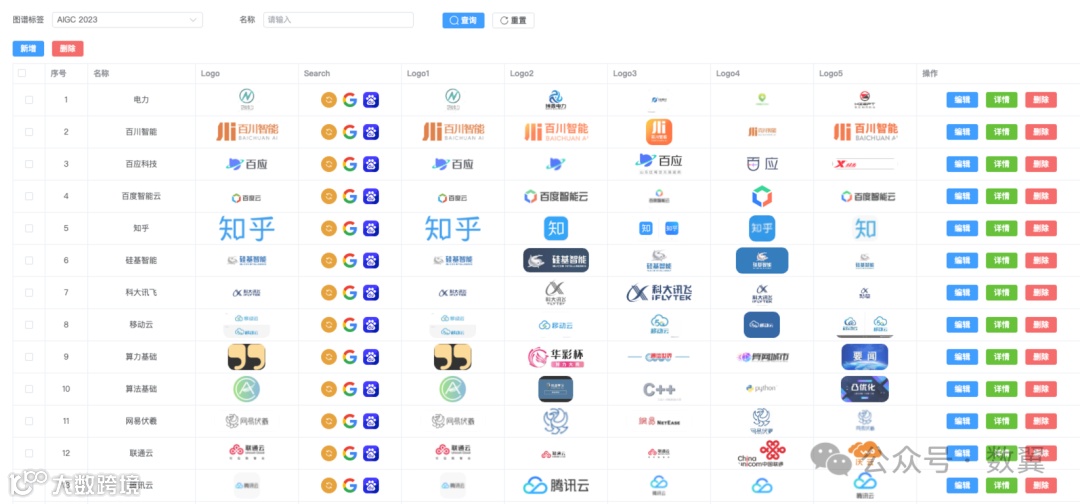Screen dimensions: 1080x504
Task: Open the Google search icon in 科大讯飞 row
Action: coord(350,293)
